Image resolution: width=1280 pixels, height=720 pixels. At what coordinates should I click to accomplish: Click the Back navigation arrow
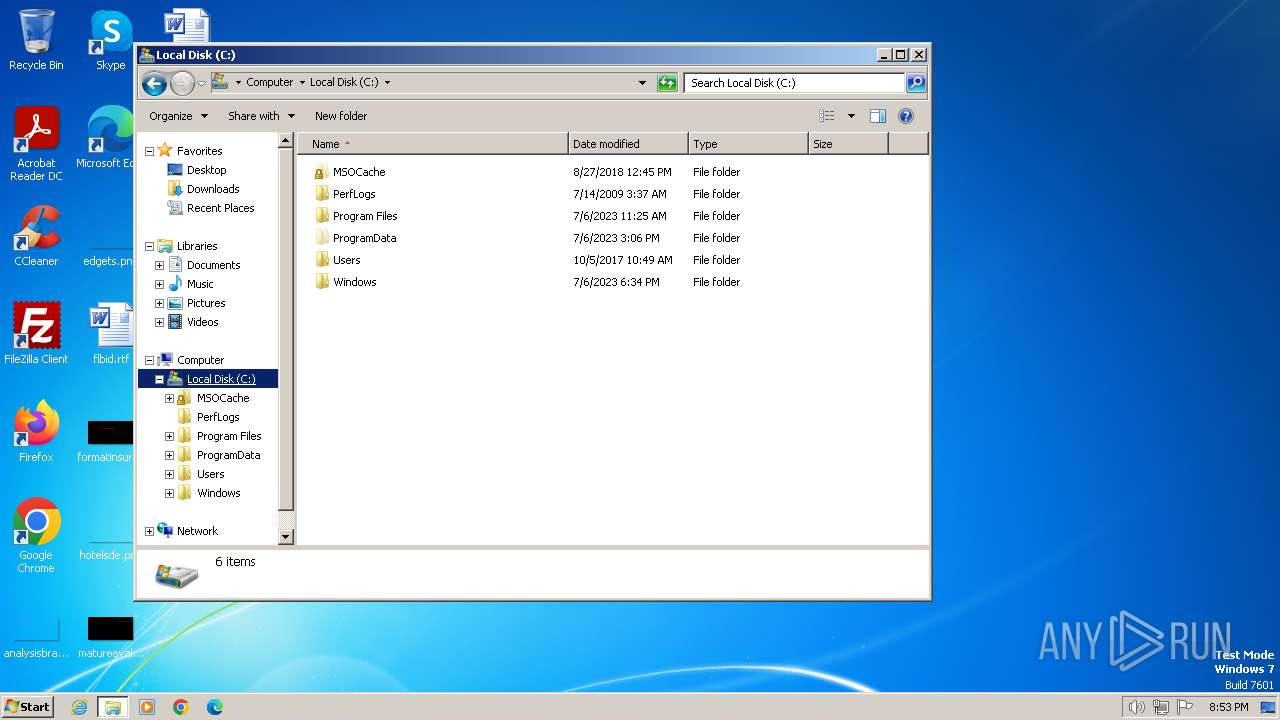(154, 83)
